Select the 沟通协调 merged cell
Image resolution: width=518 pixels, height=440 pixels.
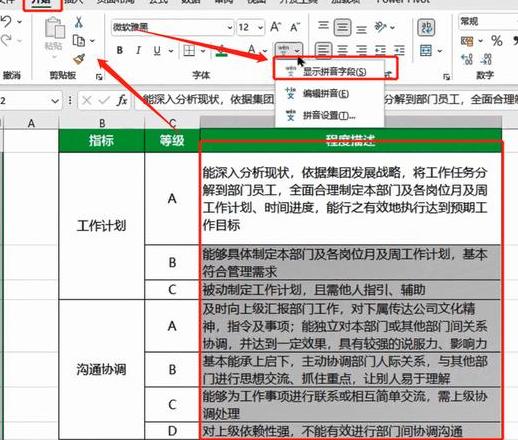(x=102, y=370)
